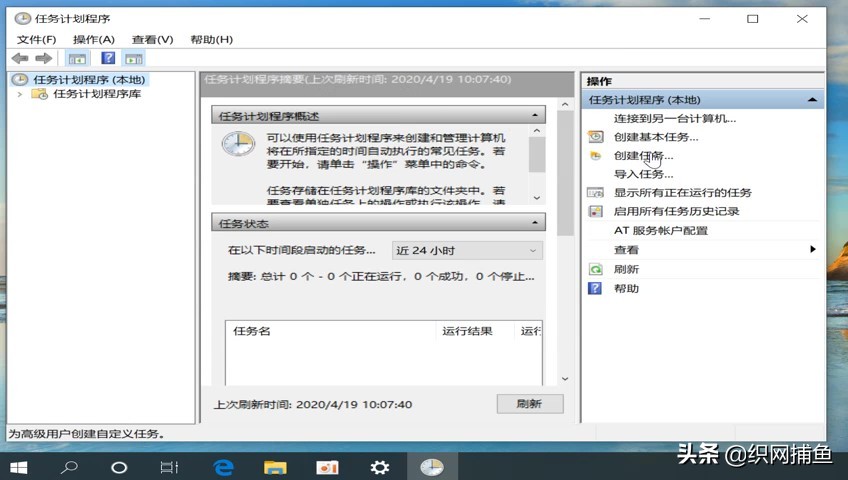Click the center pane scroll-up arrow

565,104
